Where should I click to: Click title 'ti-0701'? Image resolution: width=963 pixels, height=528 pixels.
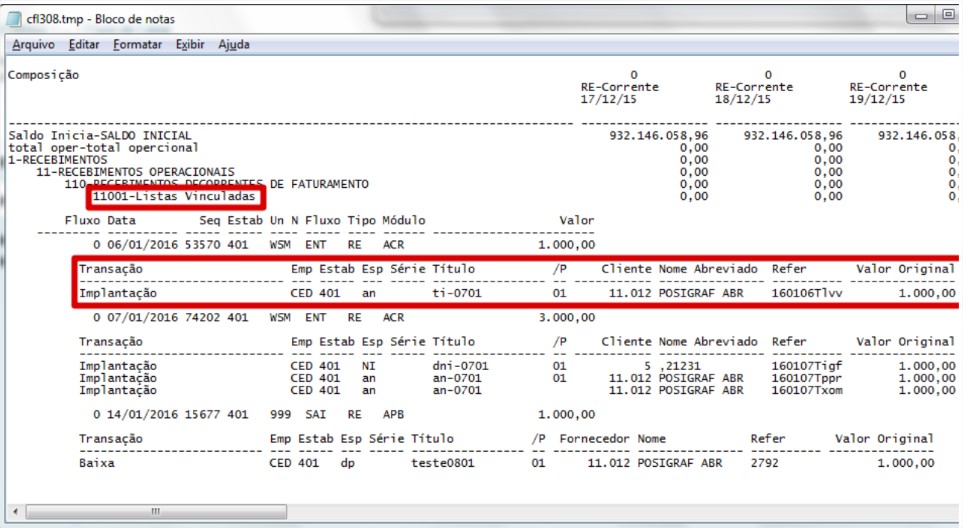pos(457,293)
